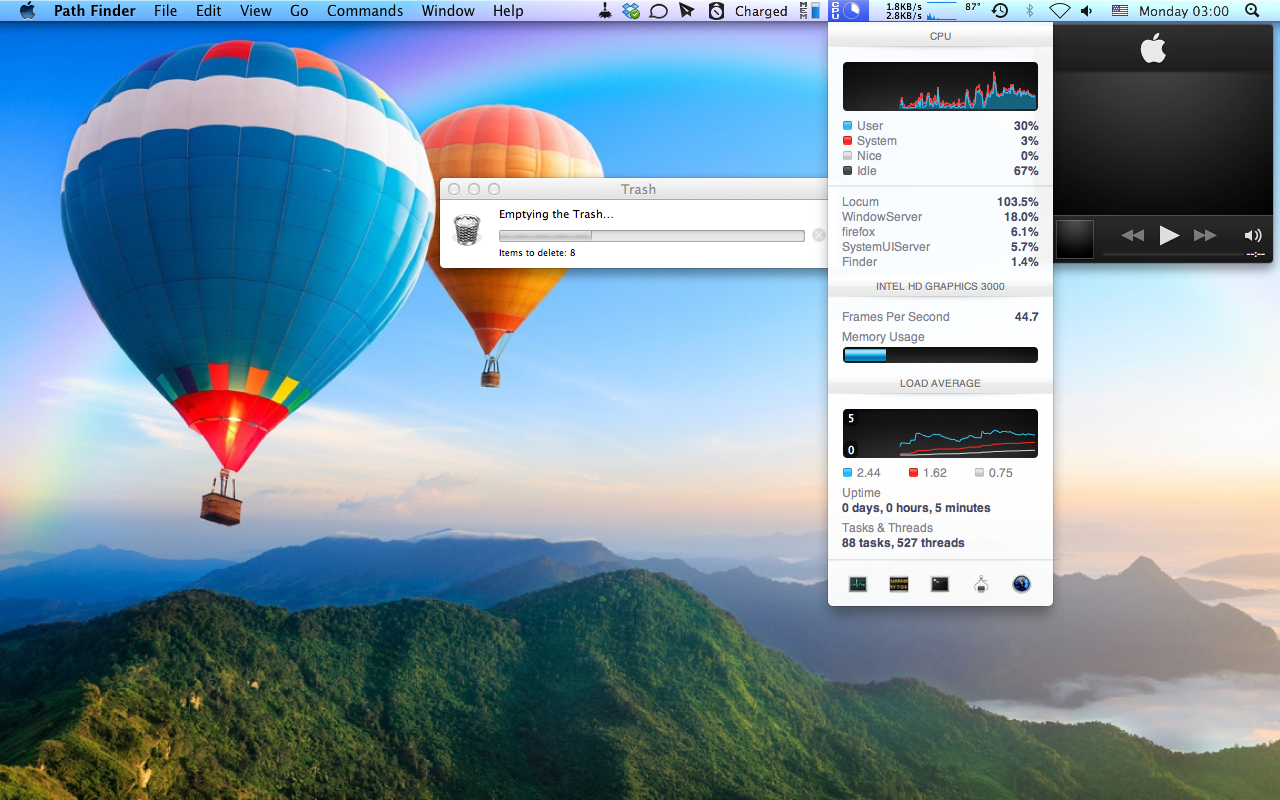Click the speech bubble menu bar icon
The width and height of the screenshot is (1280, 800).
point(658,11)
